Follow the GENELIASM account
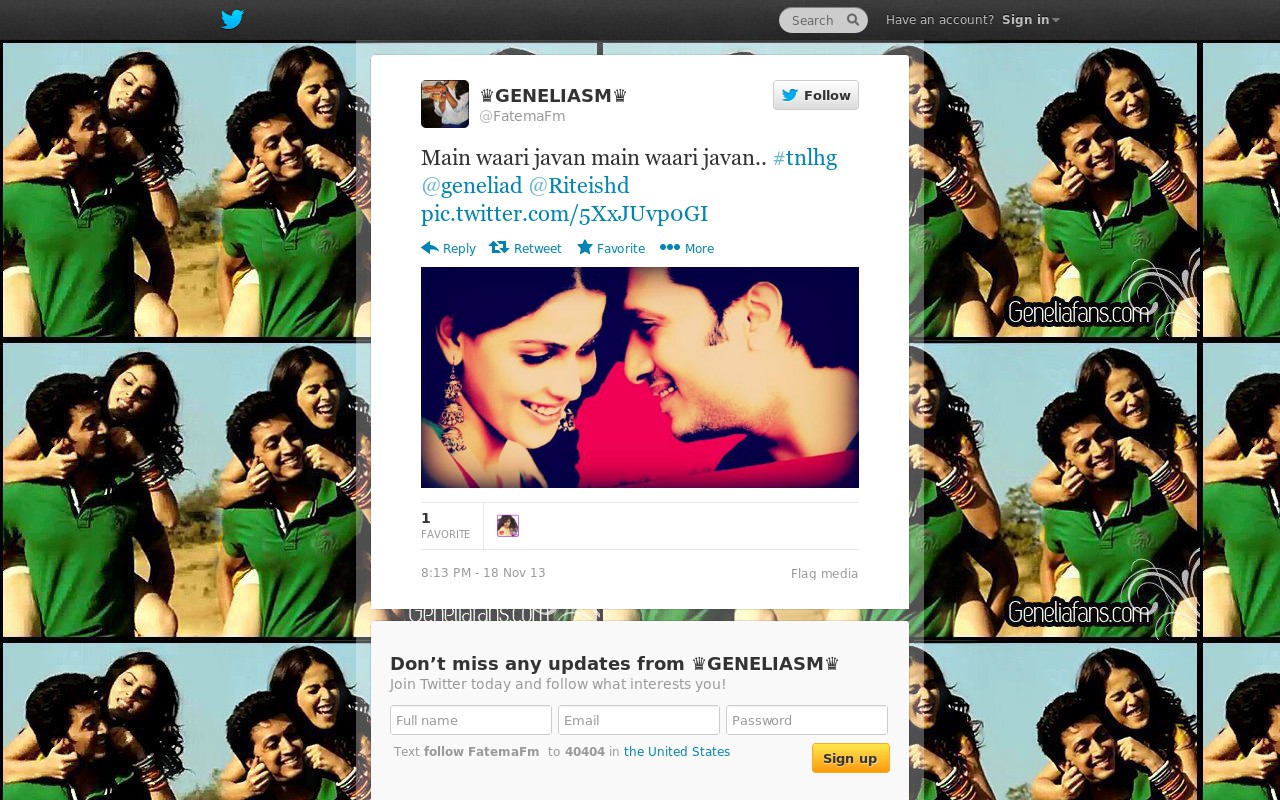The width and height of the screenshot is (1280, 800). [x=816, y=95]
